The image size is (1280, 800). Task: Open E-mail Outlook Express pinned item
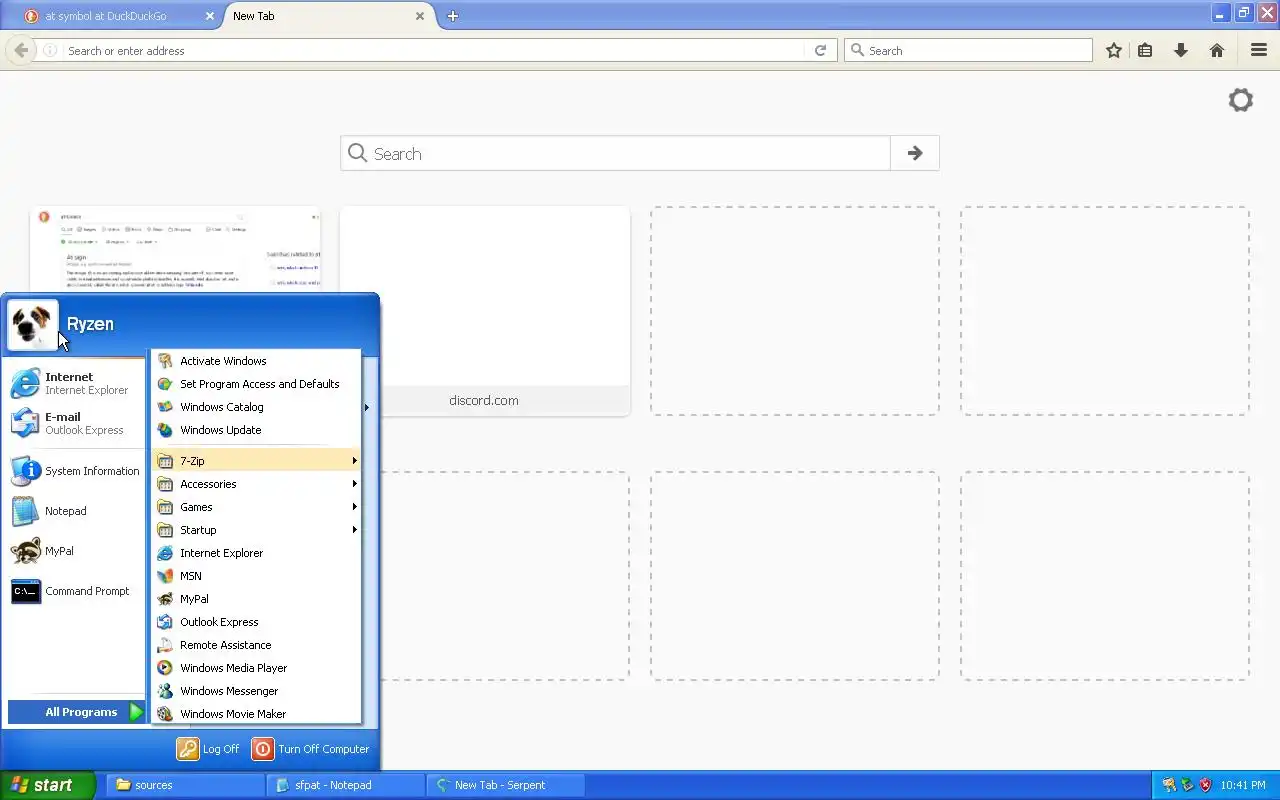pos(75,423)
